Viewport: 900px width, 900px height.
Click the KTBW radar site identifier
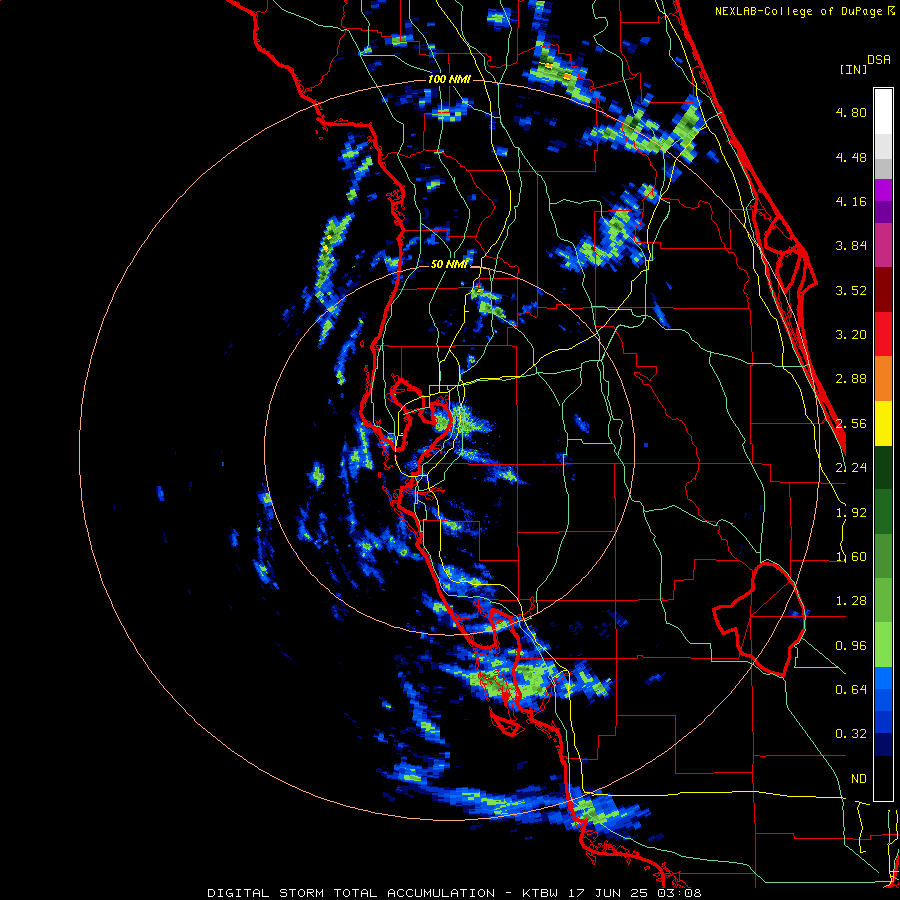[540, 893]
